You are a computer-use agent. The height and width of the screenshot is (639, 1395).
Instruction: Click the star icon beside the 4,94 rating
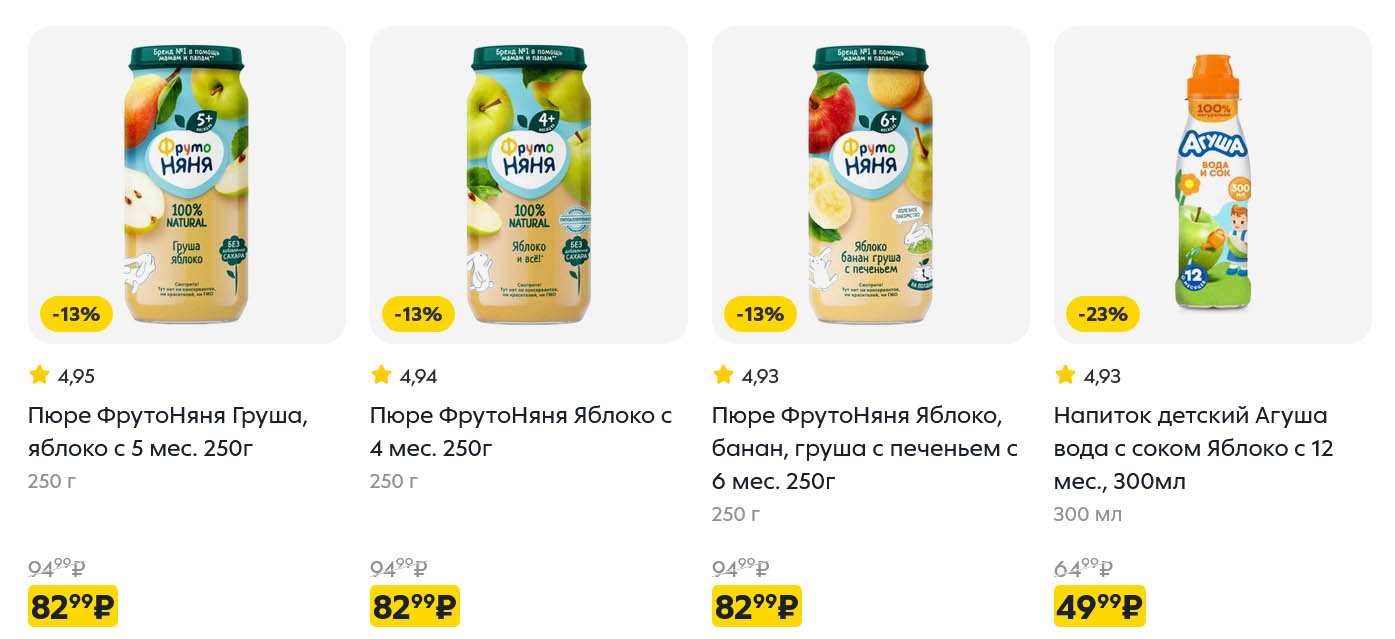coord(381,375)
